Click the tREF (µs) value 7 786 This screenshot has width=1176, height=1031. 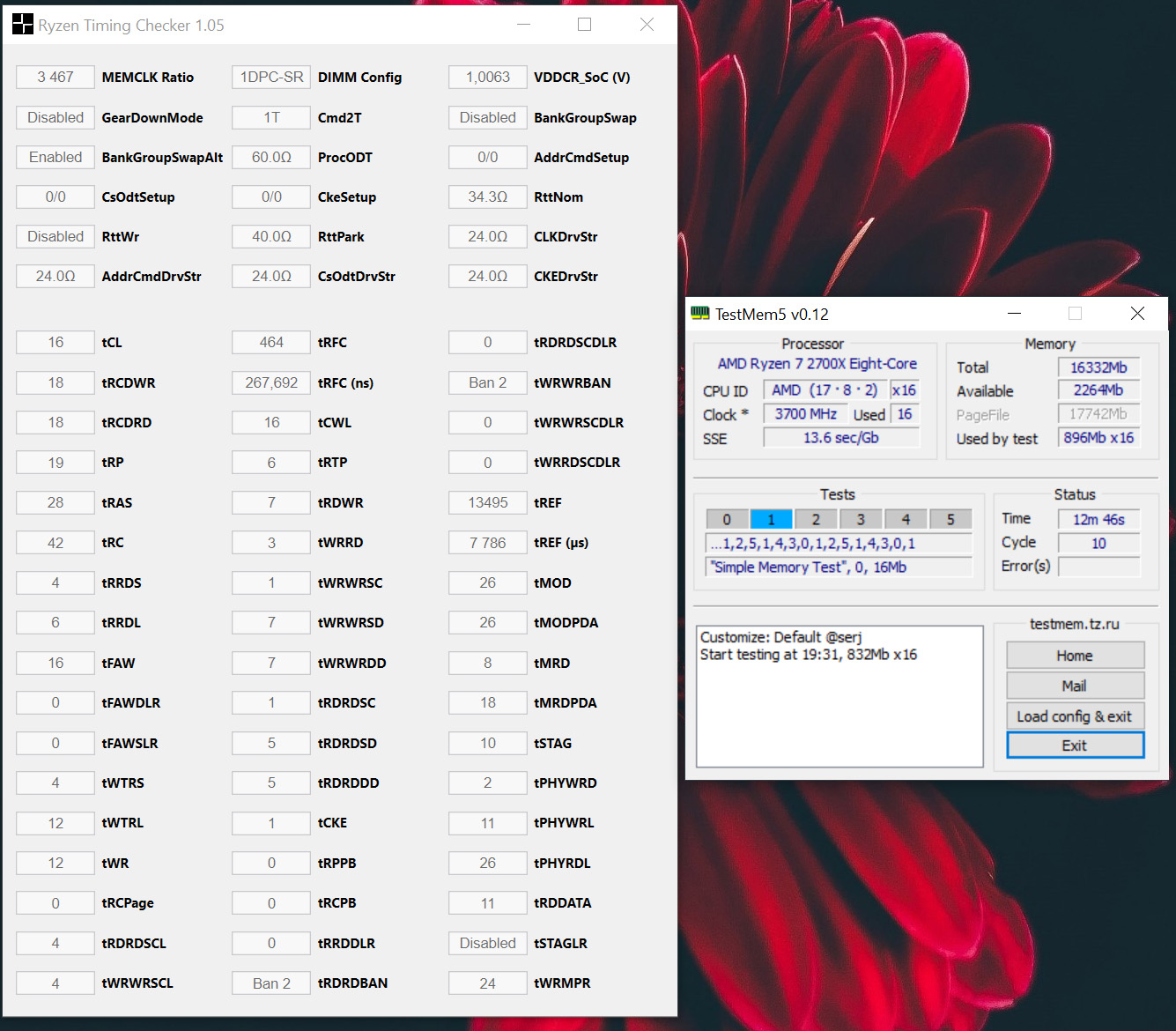click(x=488, y=543)
